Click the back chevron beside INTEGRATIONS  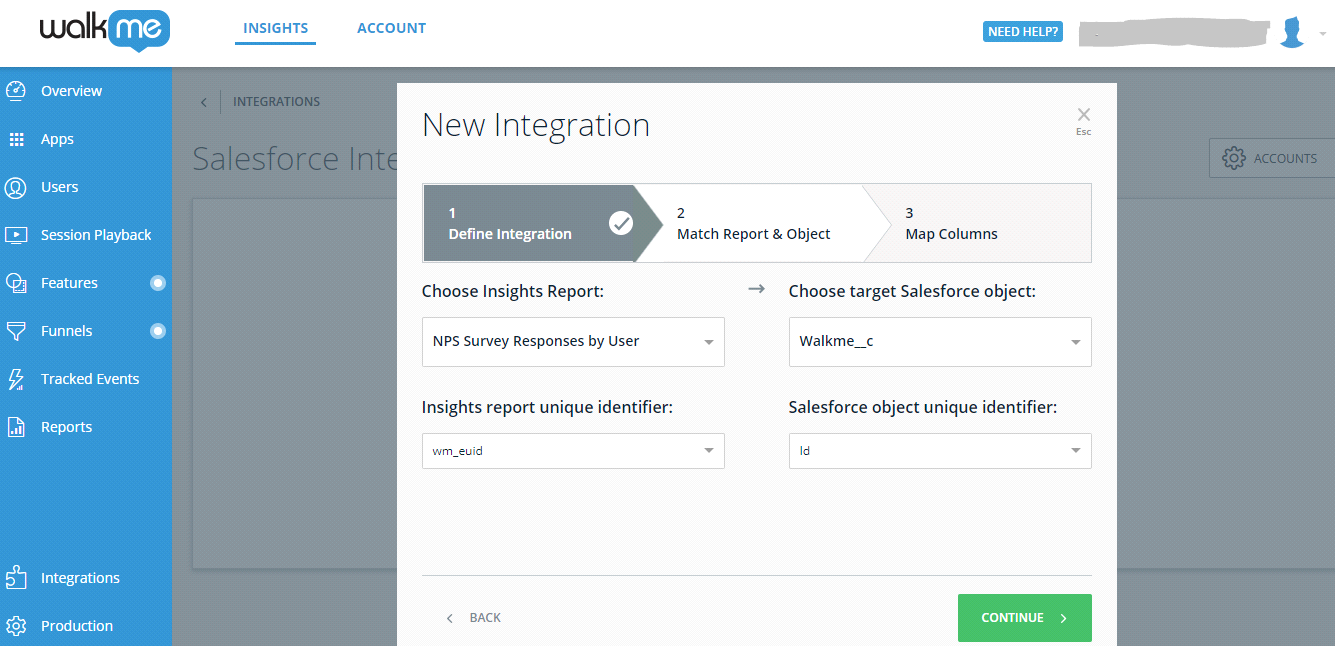point(204,102)
